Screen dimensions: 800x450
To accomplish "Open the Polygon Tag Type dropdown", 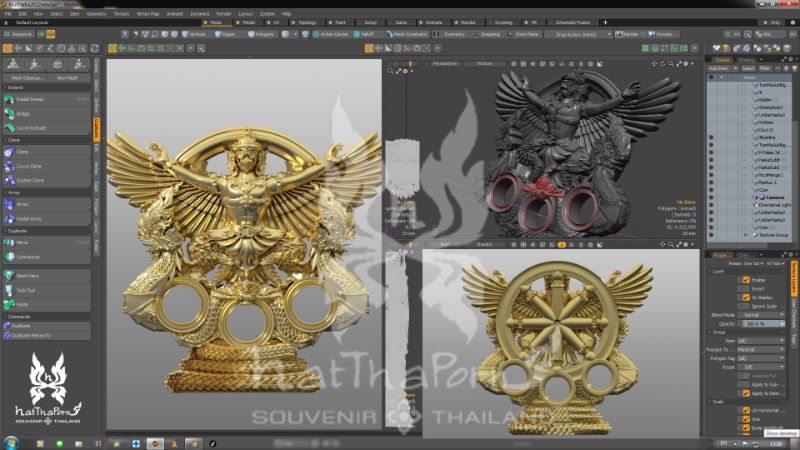I will tap(763, 349).
